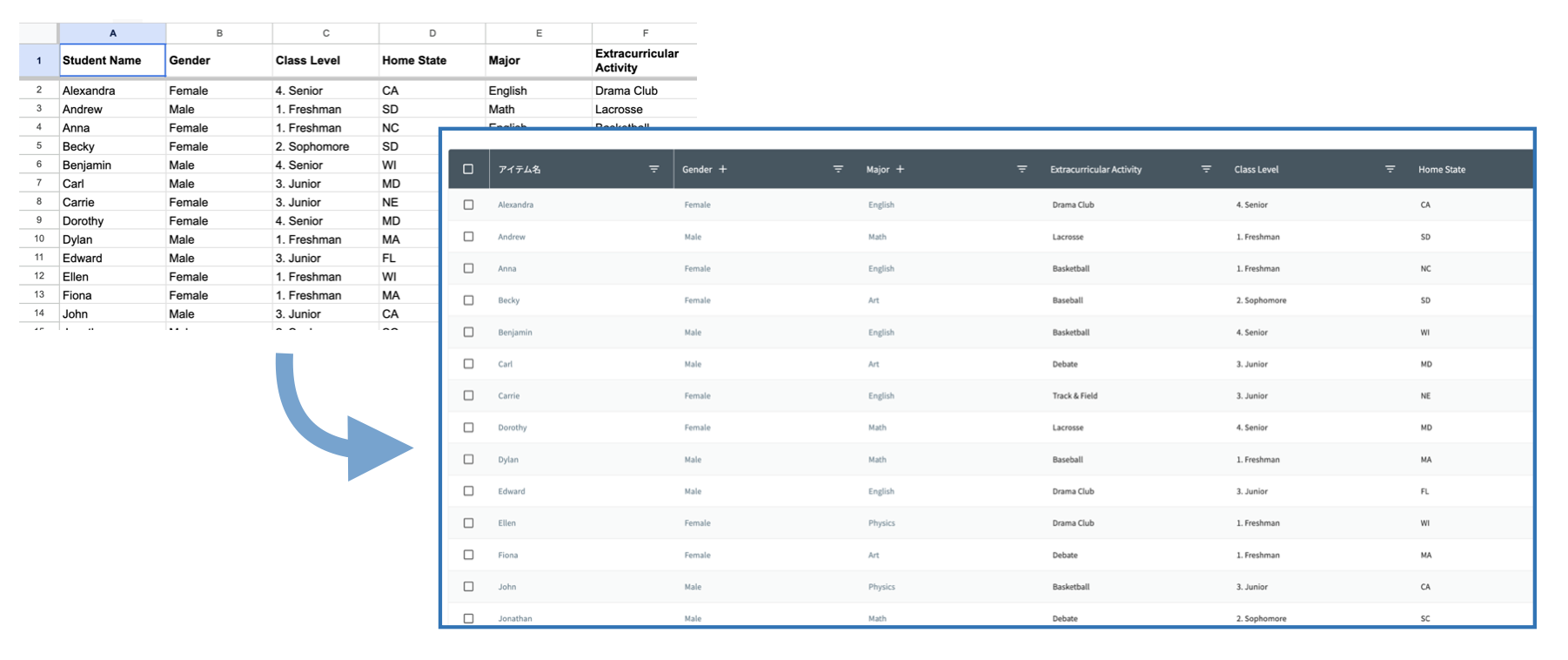Select spreadsheet column A header

pos(112,33)
